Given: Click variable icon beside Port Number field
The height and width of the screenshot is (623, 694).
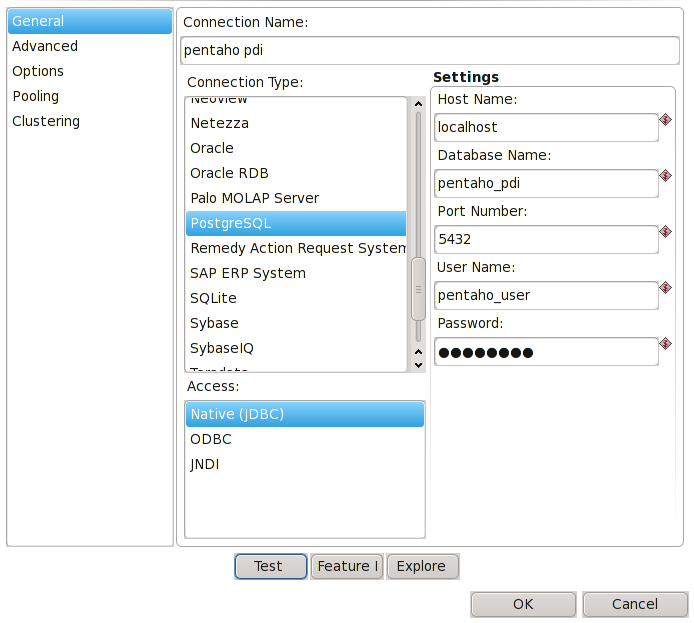Looking at the screenshot, I should (x=665, y=232).
